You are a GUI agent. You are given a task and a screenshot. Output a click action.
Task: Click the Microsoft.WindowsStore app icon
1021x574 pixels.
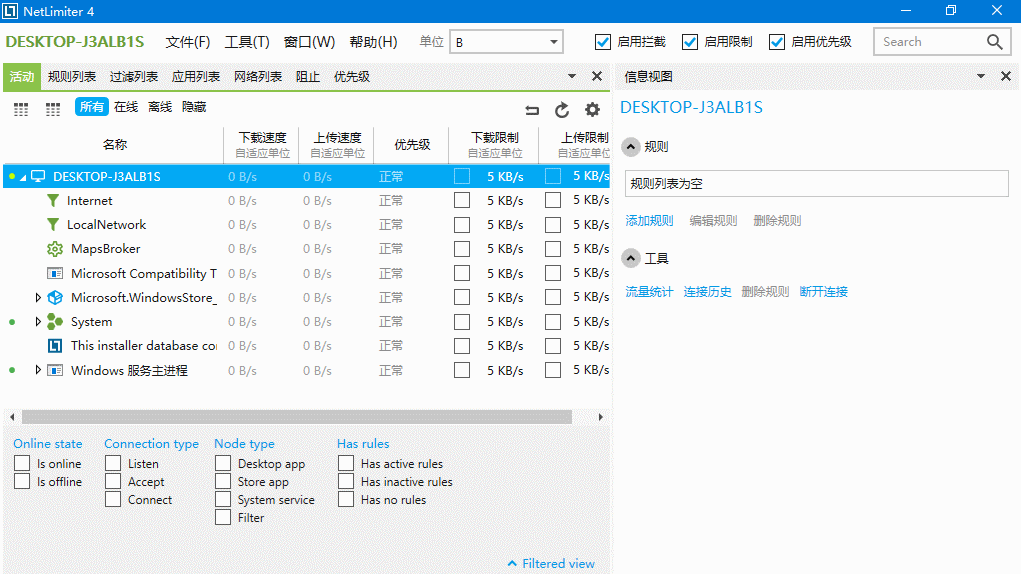click(x=55, y=297)
